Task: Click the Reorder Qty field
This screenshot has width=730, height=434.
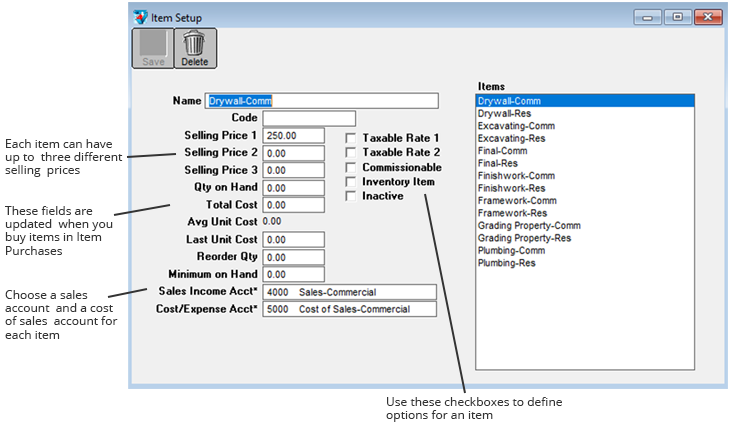Action: (x=293, y=257)
